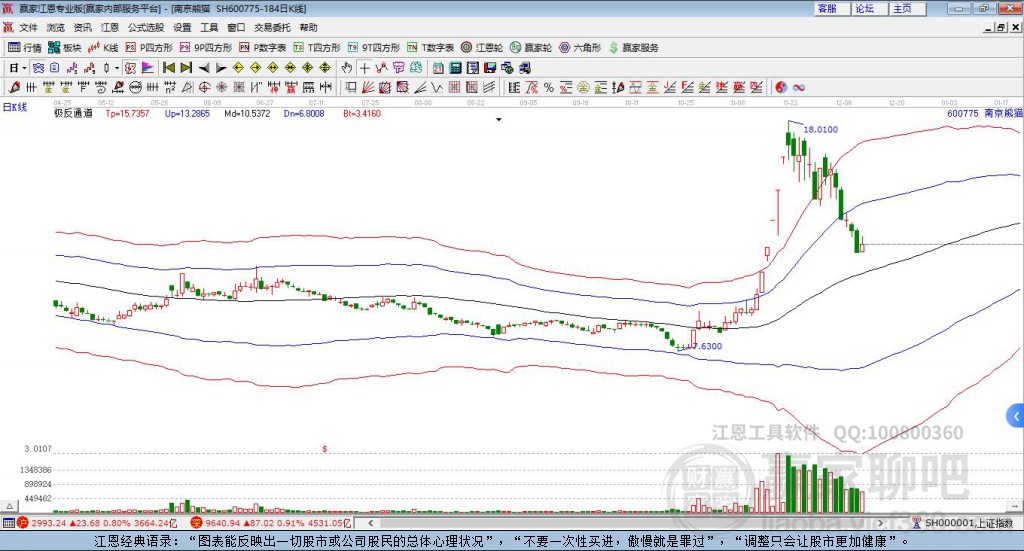Switch to the K线 candlestick chart

103,48
